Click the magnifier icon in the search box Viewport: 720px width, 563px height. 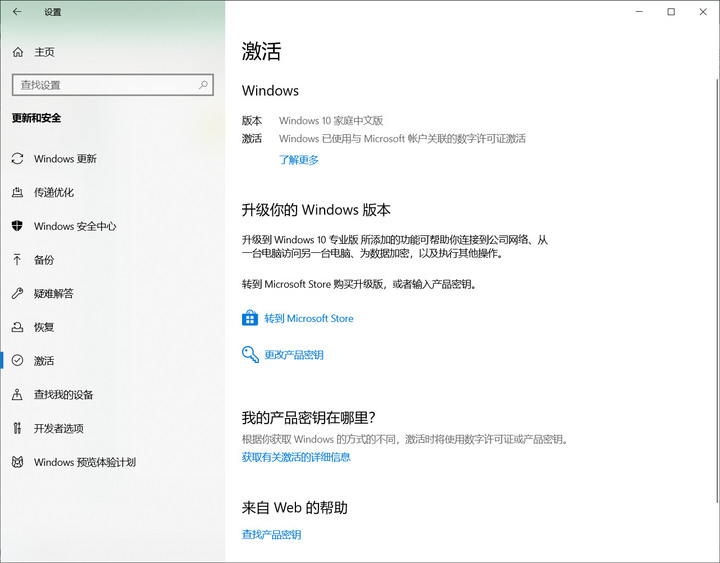tap(203, 84)
